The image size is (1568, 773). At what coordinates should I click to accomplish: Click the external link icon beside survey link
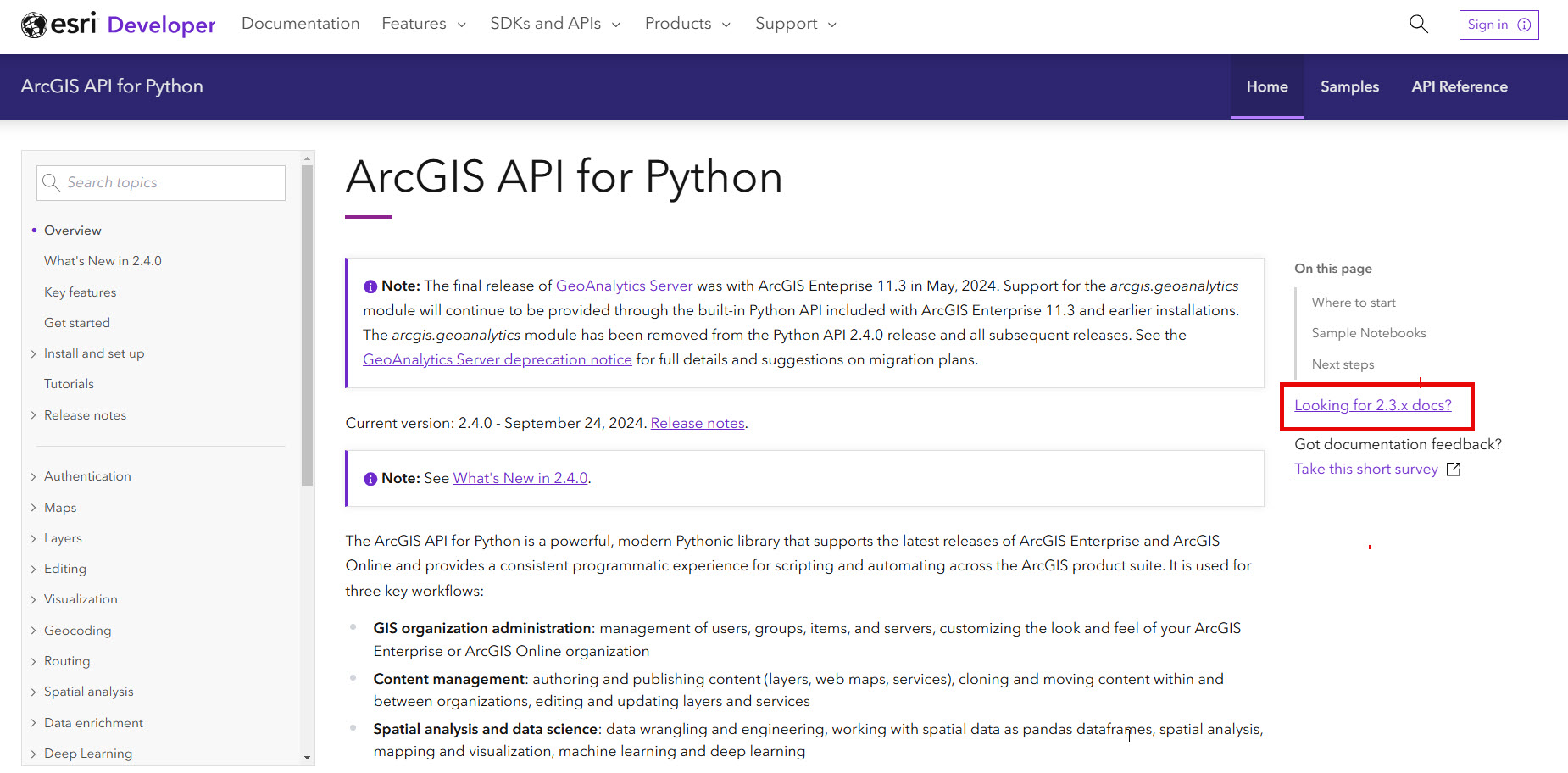(1454, 470)
